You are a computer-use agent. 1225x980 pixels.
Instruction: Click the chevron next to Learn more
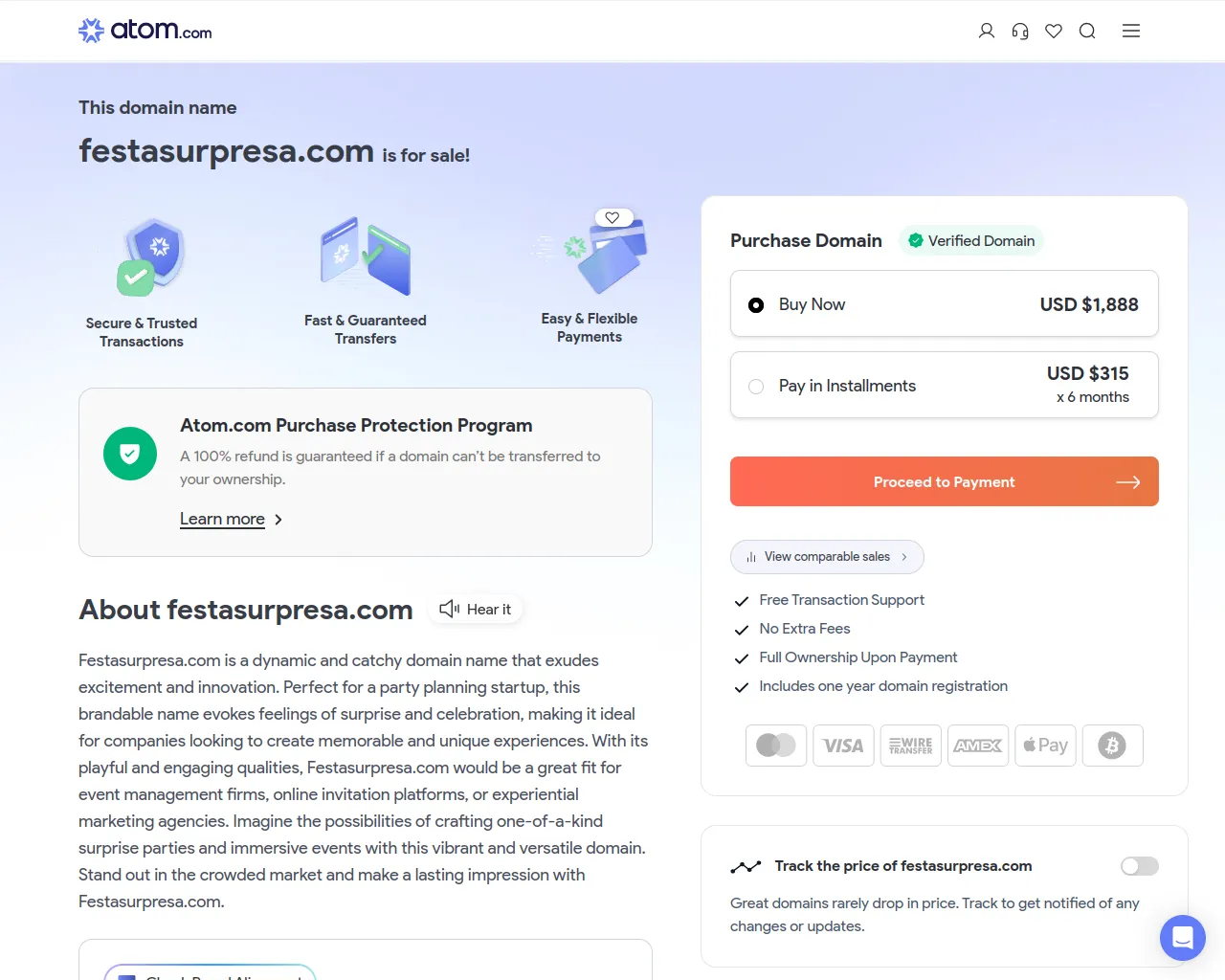278,520
